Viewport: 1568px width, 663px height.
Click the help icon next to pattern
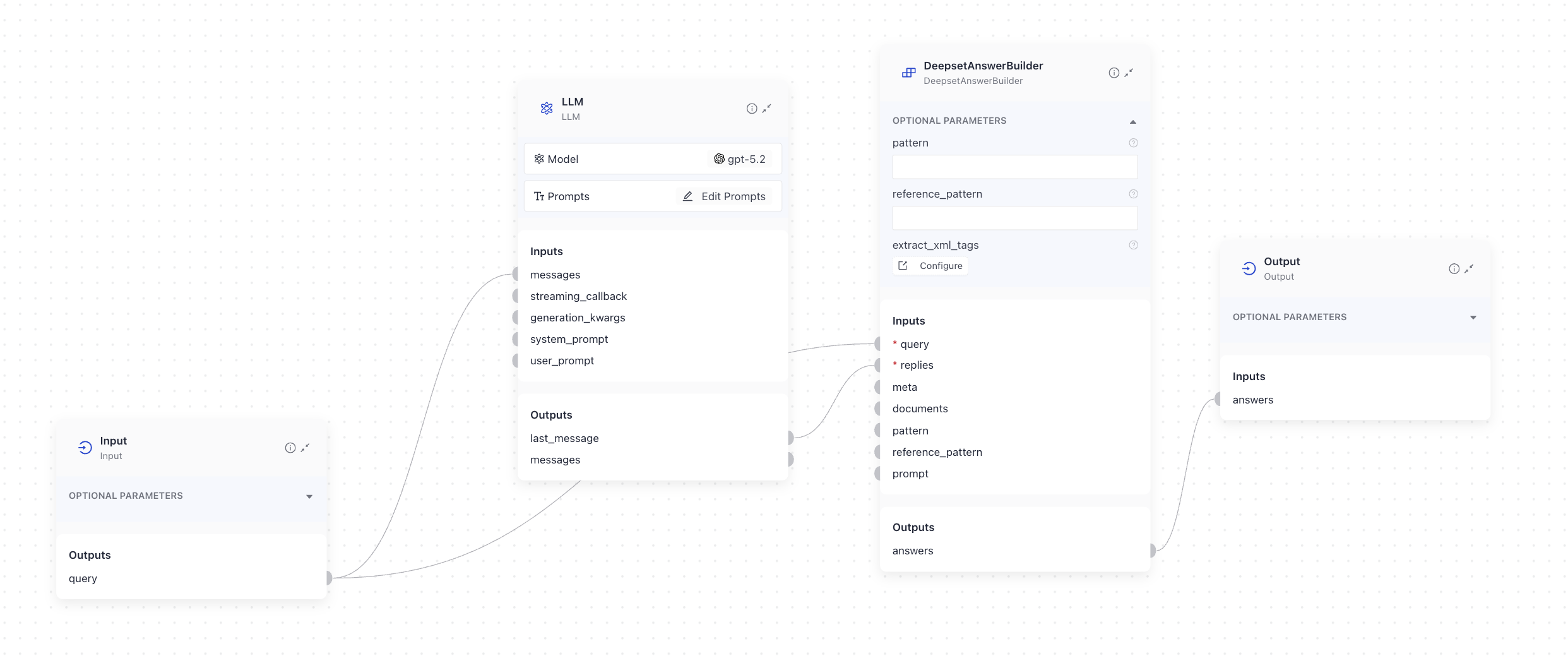[x=1133, y=143]
